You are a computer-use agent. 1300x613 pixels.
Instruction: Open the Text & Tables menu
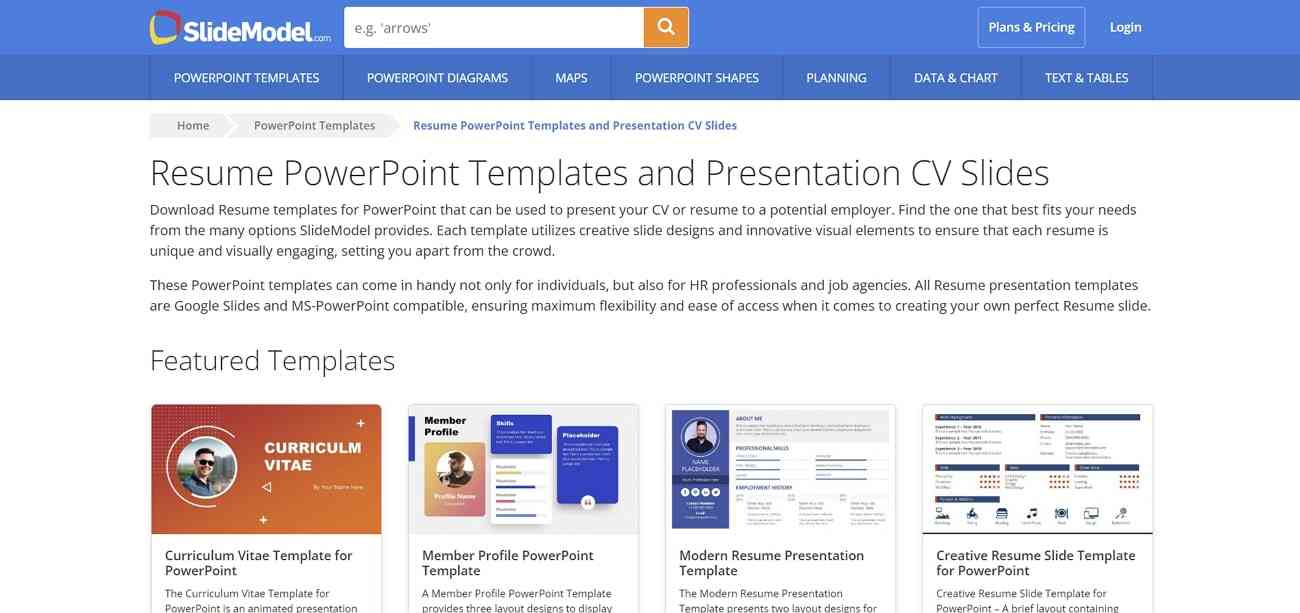(x=1086, y=78)
